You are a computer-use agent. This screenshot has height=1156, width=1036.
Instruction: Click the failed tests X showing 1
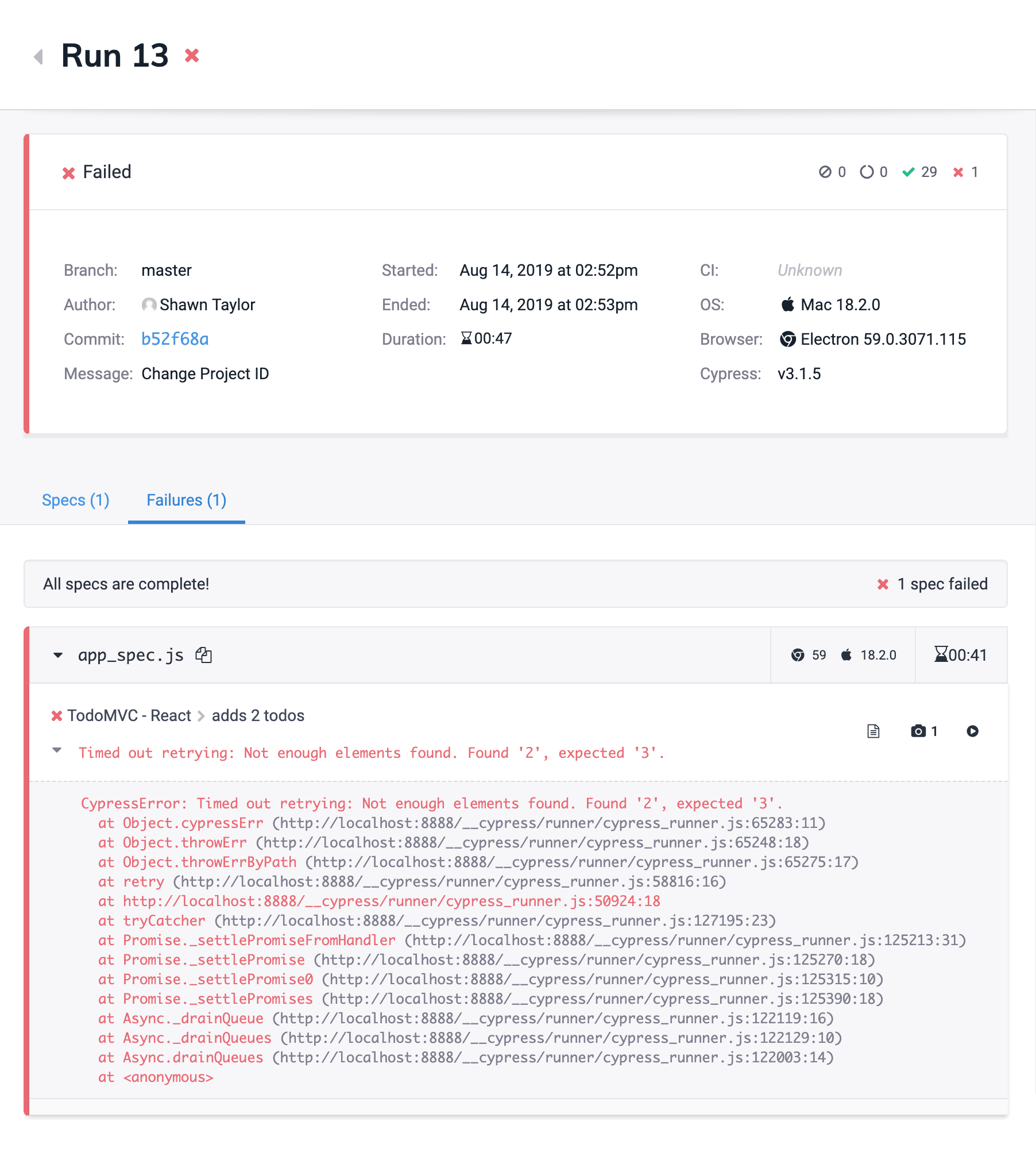pyautogui.click(x=957, y=172)
